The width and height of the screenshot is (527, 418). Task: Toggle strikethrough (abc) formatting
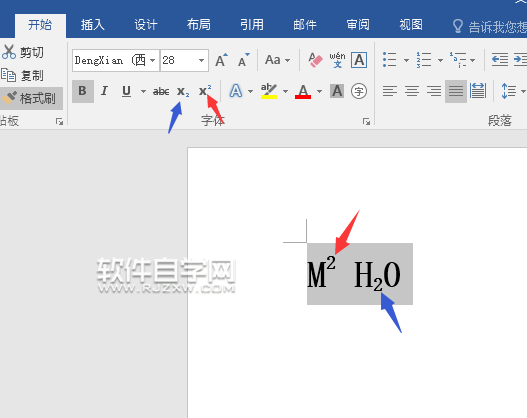161,91
